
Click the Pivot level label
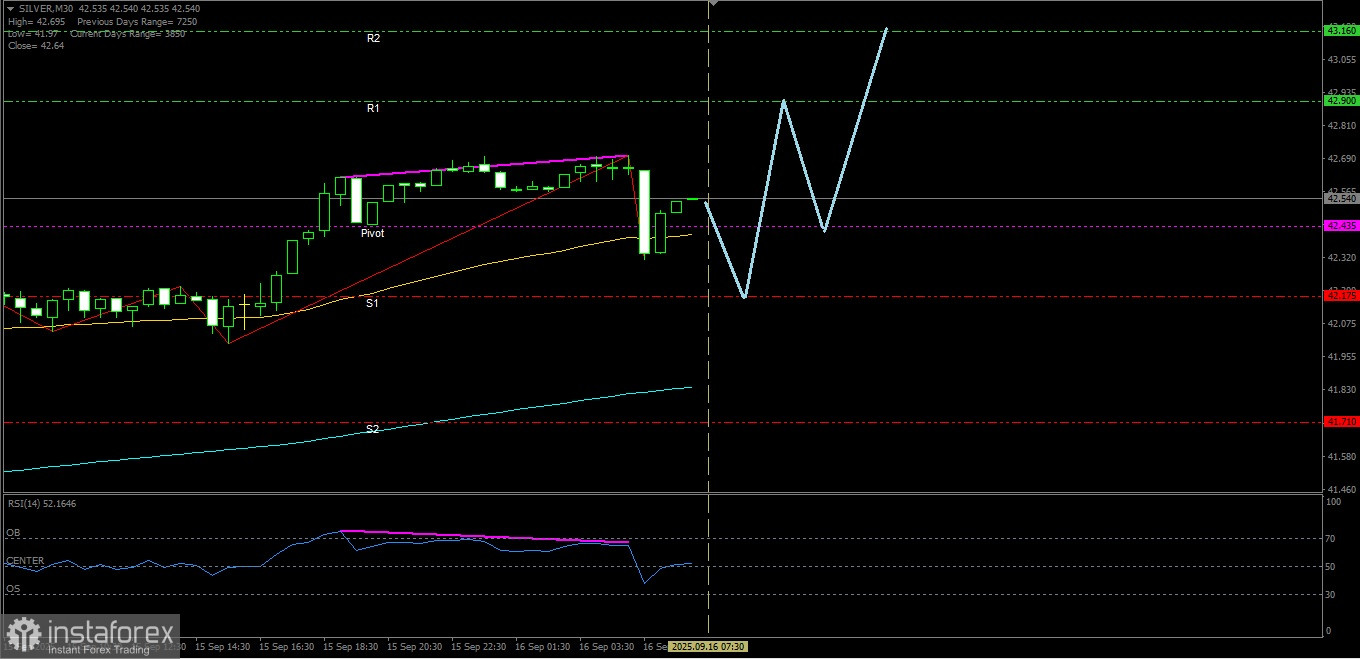[x=372, y=233]
